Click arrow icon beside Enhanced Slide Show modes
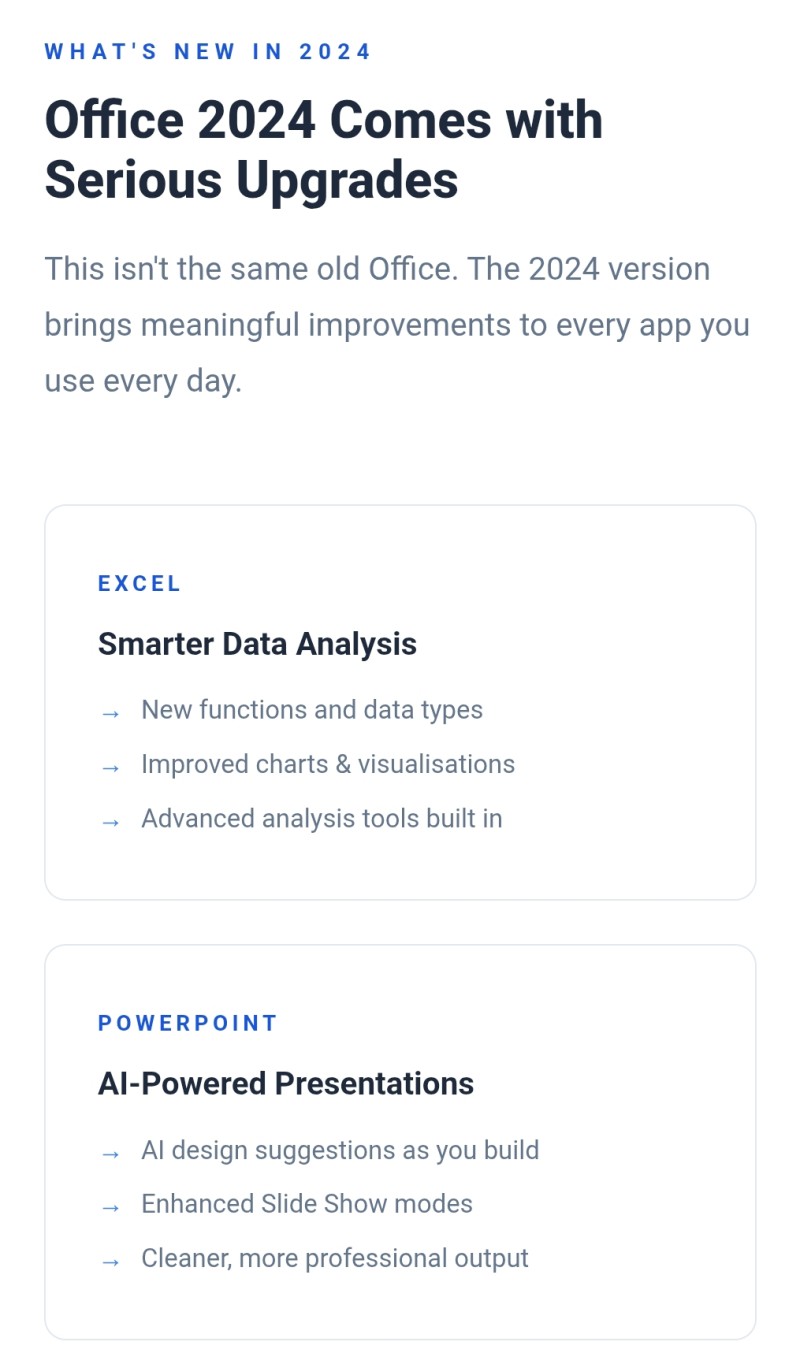800x1364 pixels. pyautogui.click(x=110, y=1207)
